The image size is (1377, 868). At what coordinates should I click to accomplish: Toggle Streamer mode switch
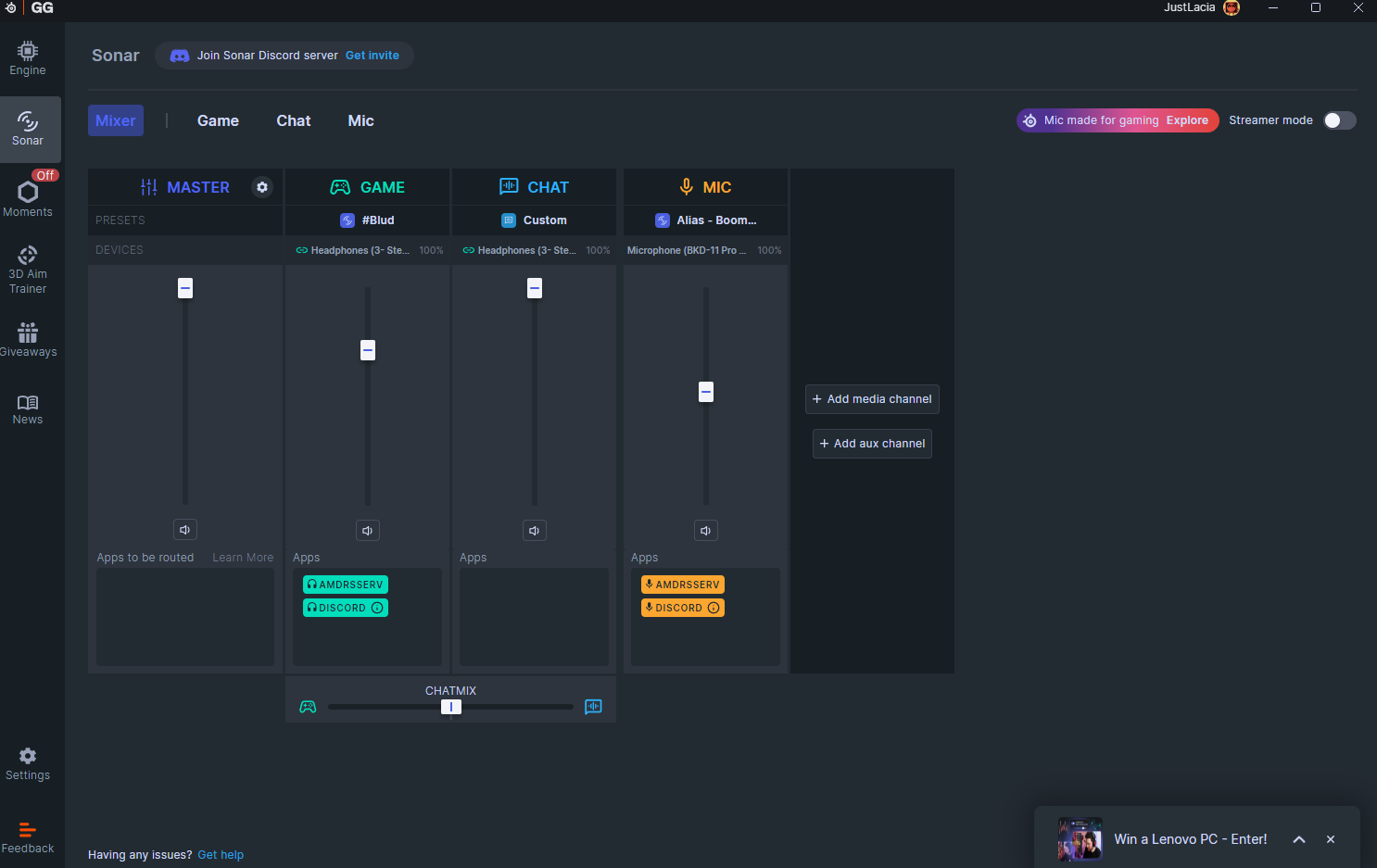click(1340, 120)
